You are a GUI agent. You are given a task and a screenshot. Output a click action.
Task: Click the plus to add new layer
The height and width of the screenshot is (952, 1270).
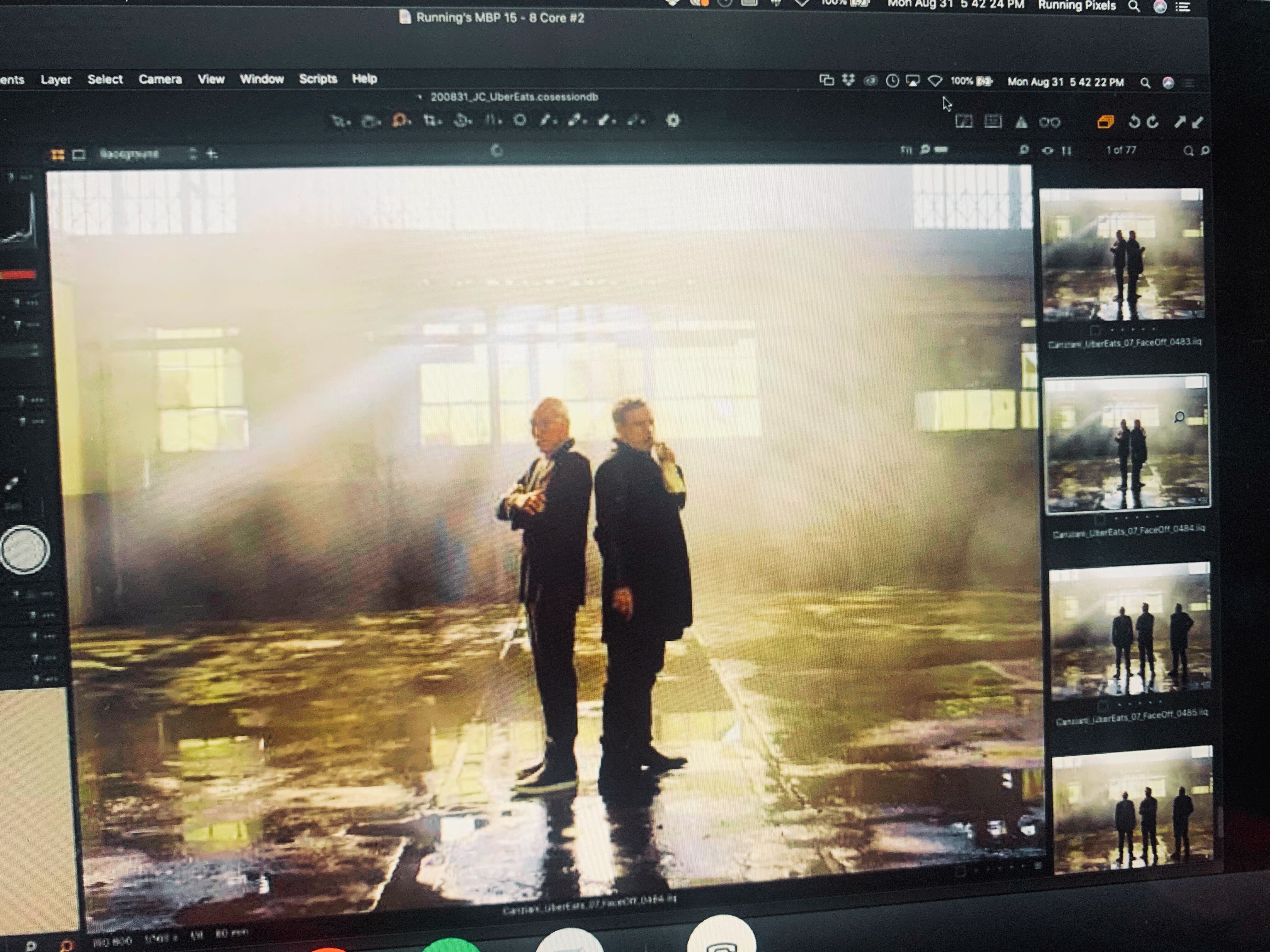(x=212, y=154)
